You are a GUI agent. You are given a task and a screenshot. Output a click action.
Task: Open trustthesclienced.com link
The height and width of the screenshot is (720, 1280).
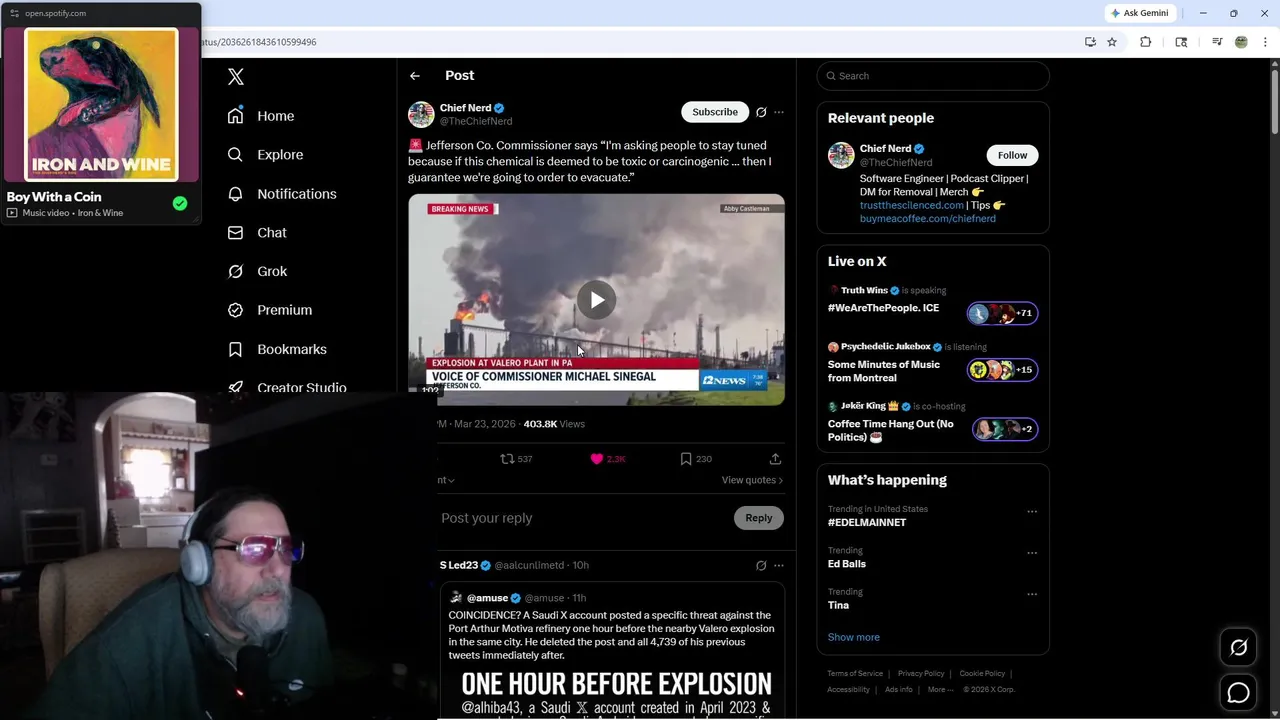912,205
